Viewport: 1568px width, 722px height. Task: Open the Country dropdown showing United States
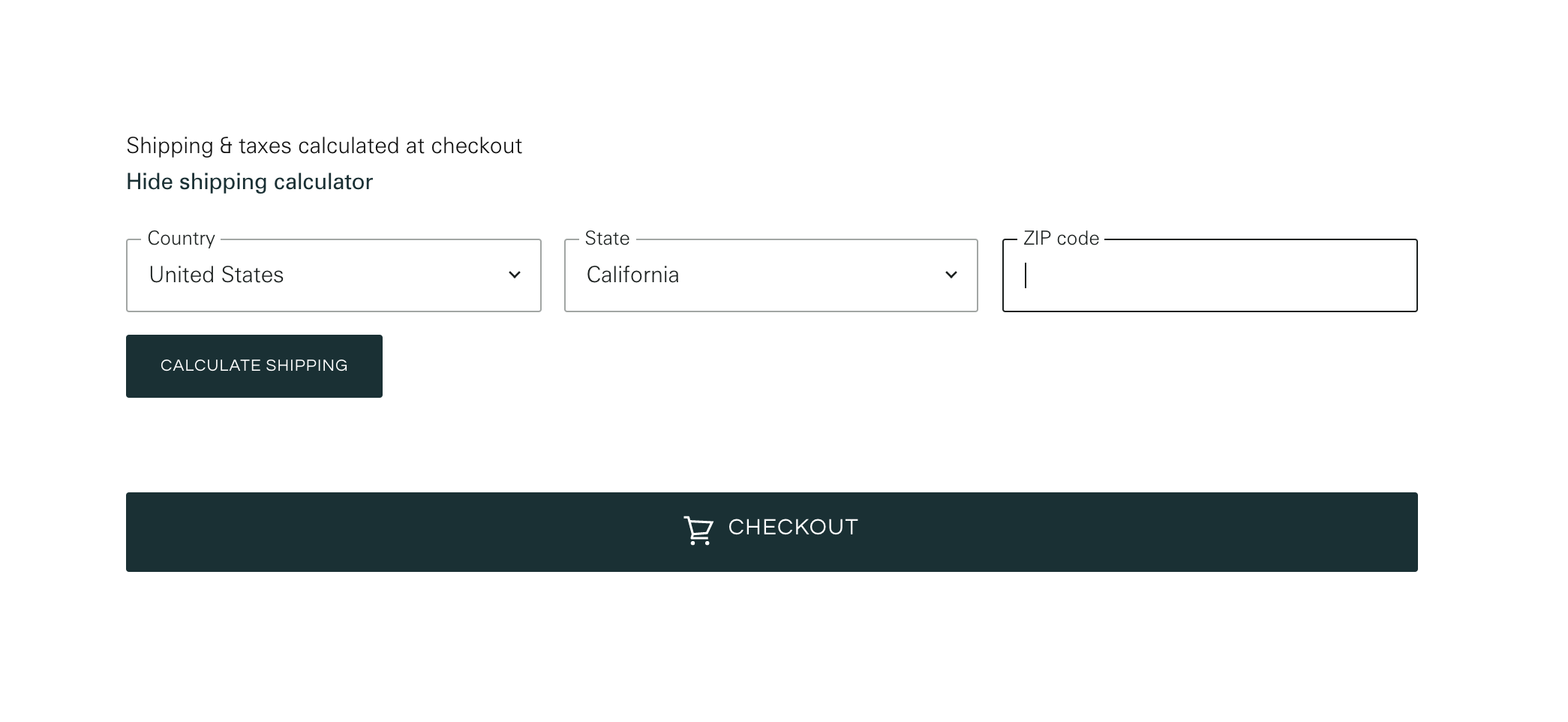(x=333, y=275)
